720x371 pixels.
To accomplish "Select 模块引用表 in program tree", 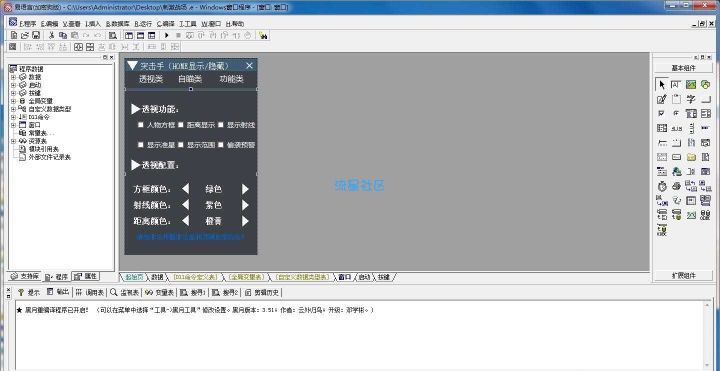I will [x=43, y=149].
